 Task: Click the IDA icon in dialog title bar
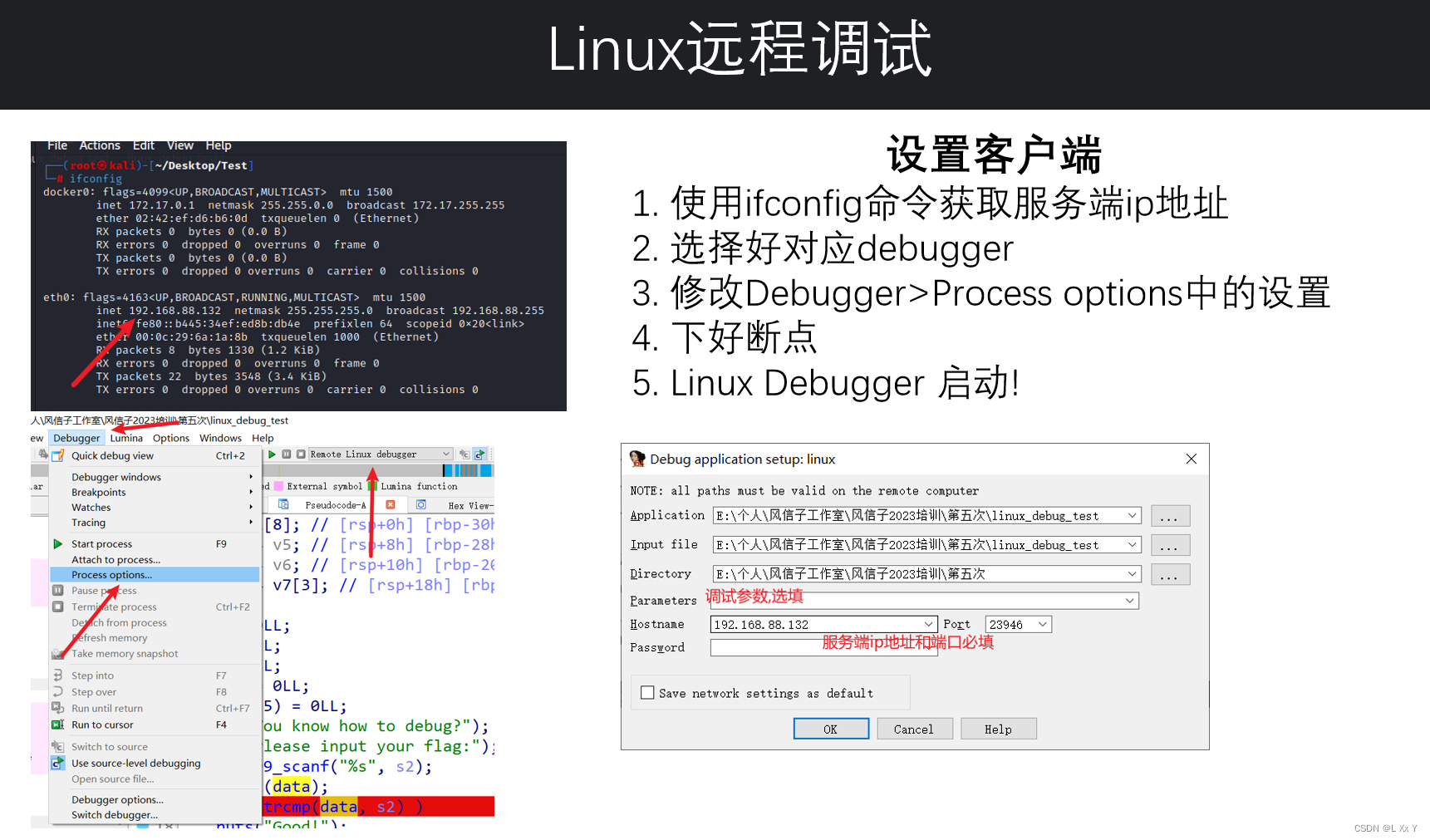click(637, 459)
